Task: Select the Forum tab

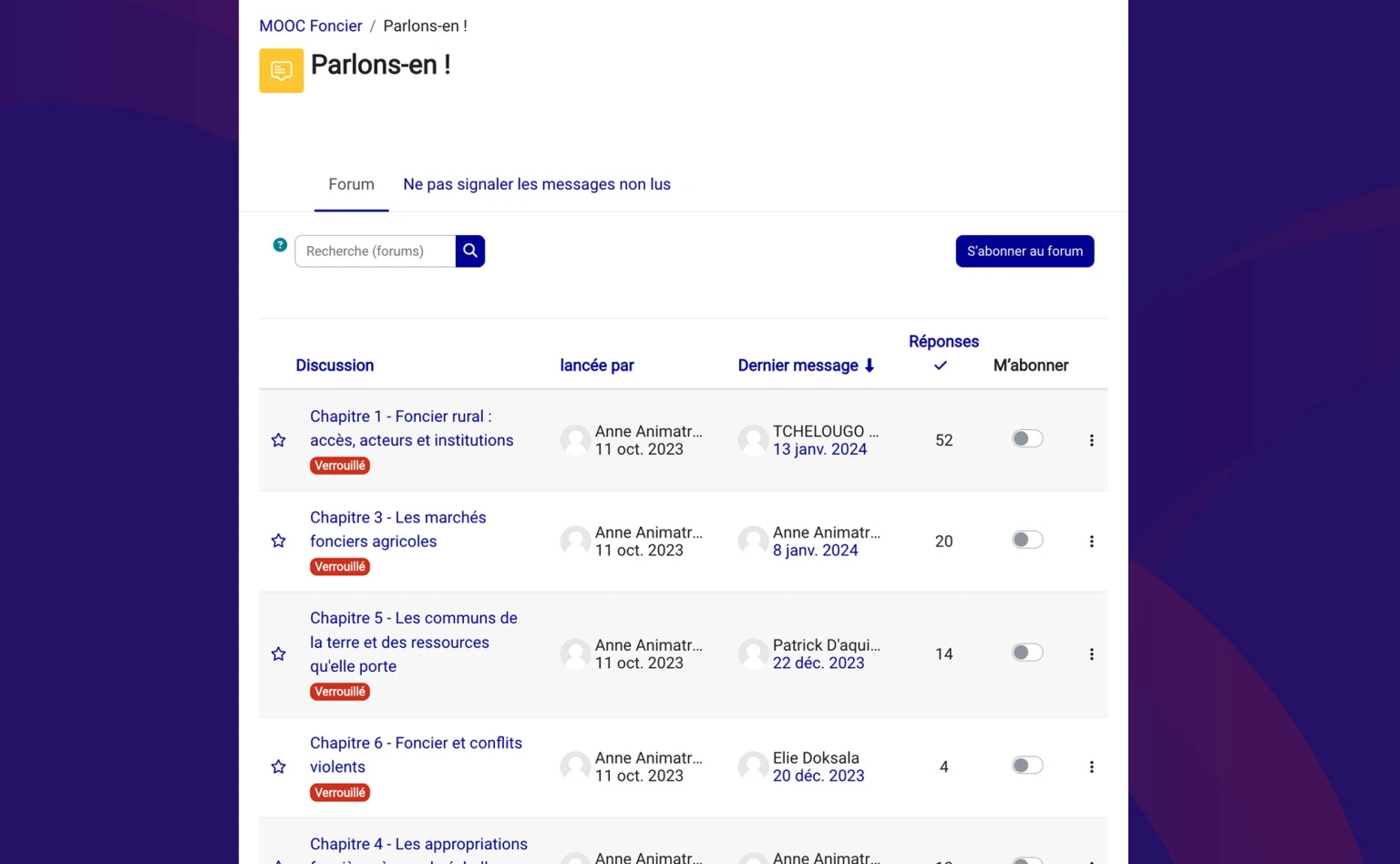Action: 351,184
